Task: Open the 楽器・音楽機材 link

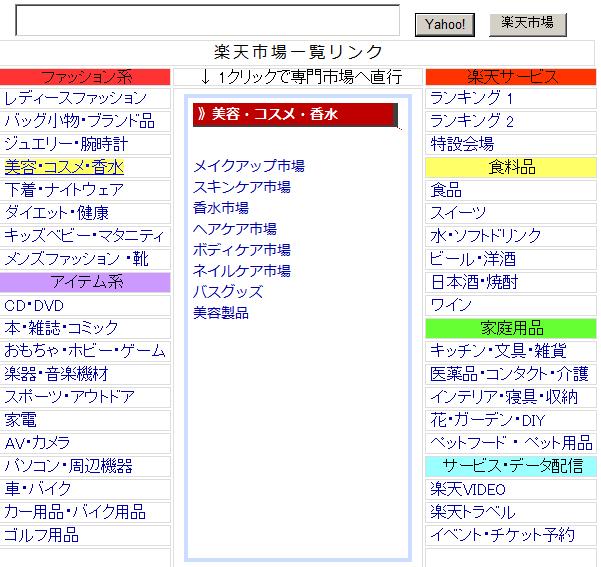Action: click(x=57, y=374)
